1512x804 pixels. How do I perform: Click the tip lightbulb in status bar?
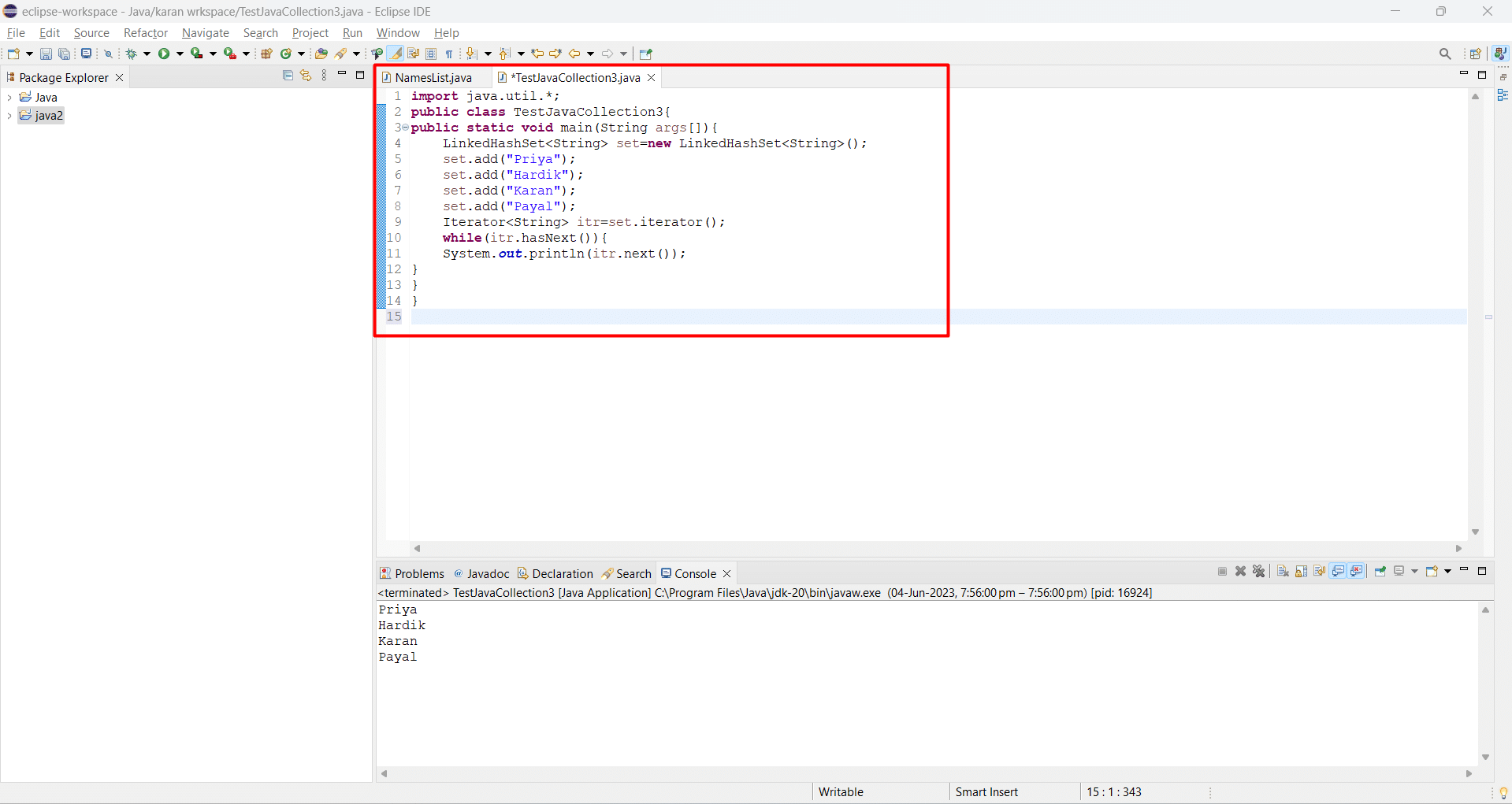point(1503,792)
